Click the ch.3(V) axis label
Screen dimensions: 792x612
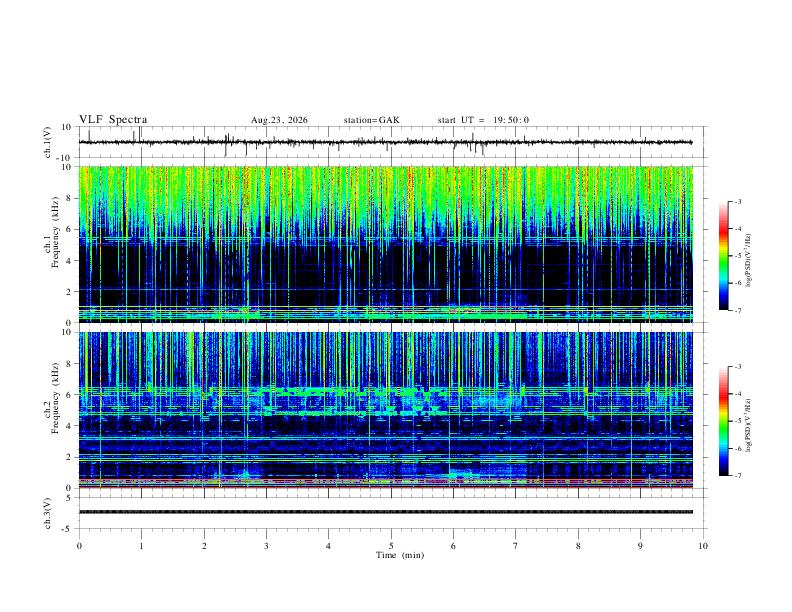click(x=48, y=513)
